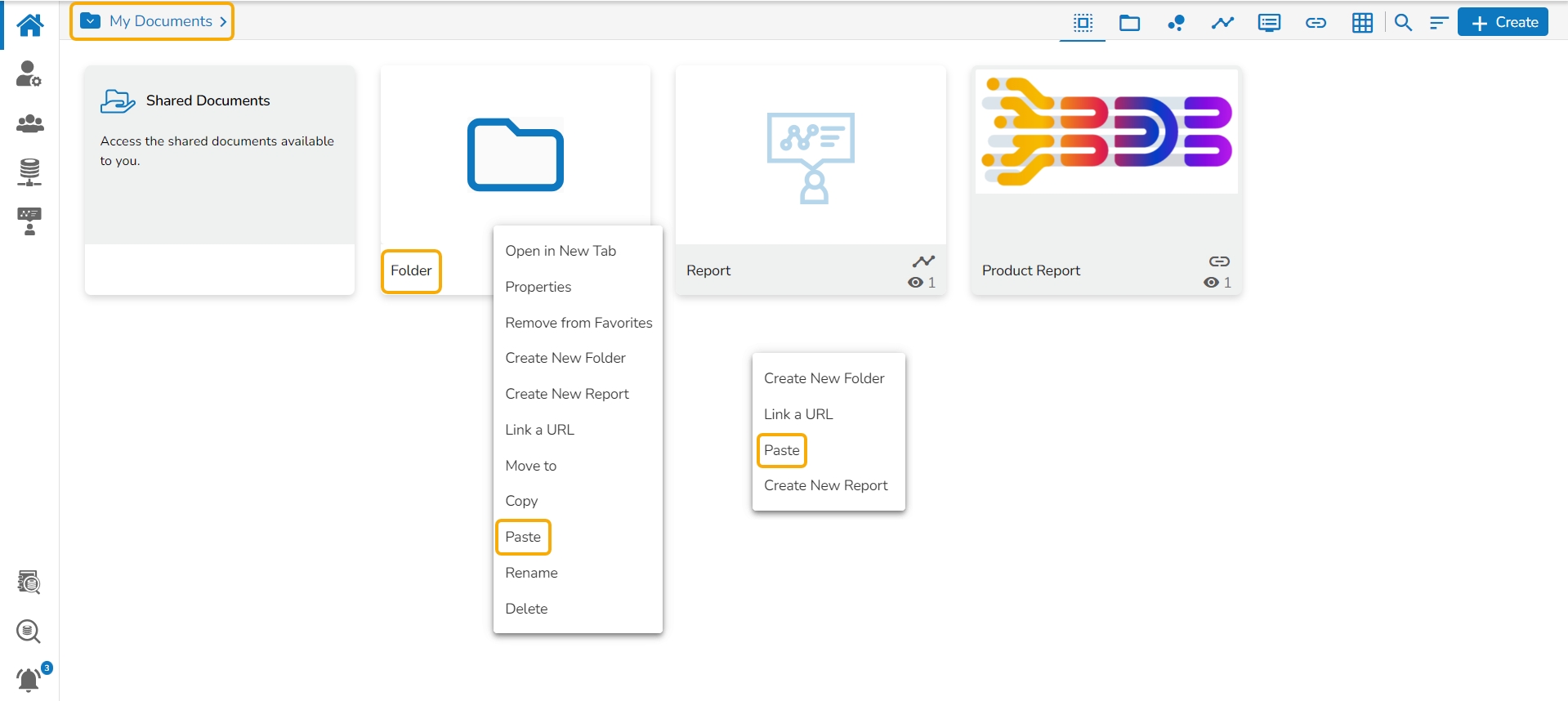The height and width of the screenshot is (701, 1568).
Task: Click the line chart icon in top toolbar
Action: 1223,23
